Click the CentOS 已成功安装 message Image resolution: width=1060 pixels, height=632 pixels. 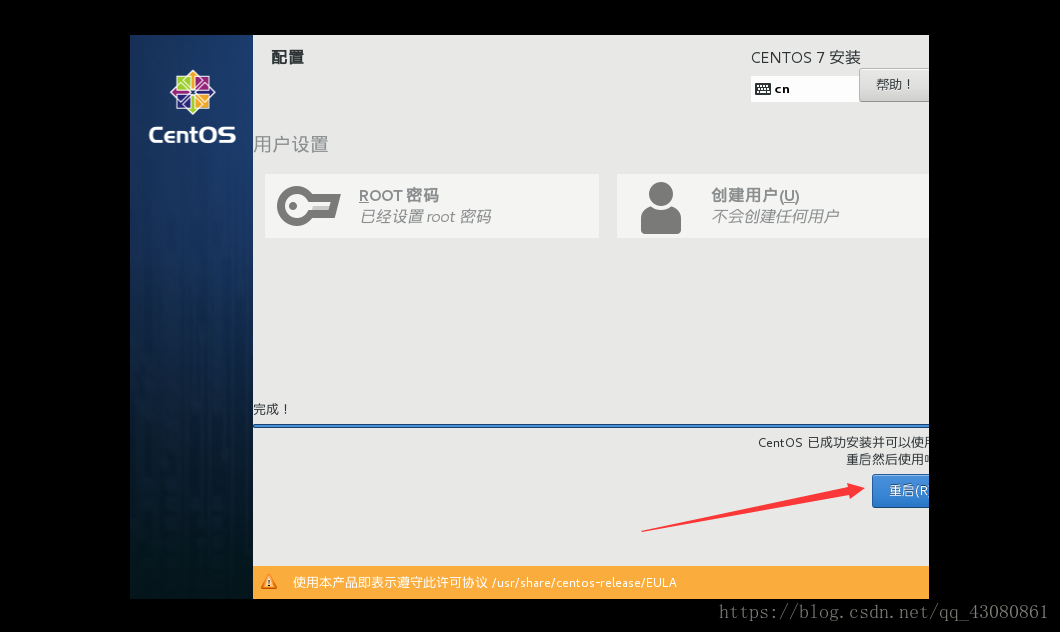point(844,443)
